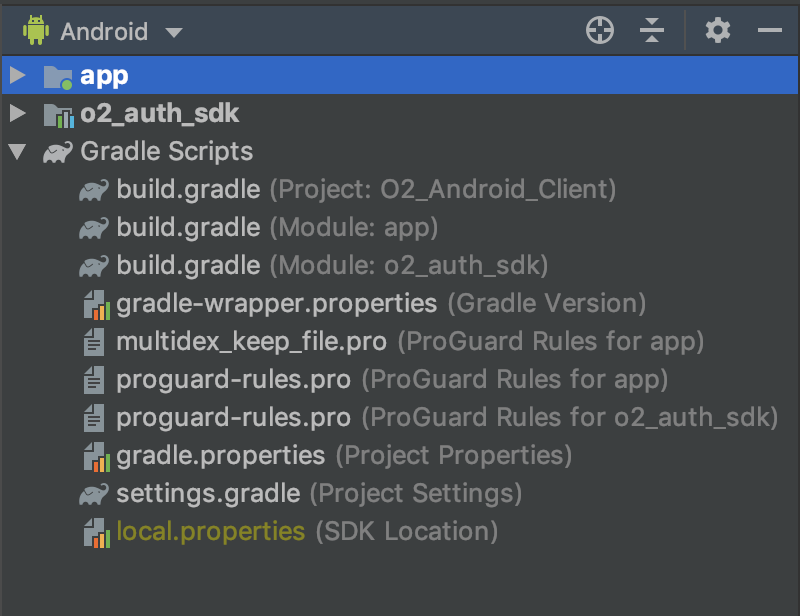Collapse the Gradle Scripts arrow
Screen dimensions: 800x616
pos(17,152)
